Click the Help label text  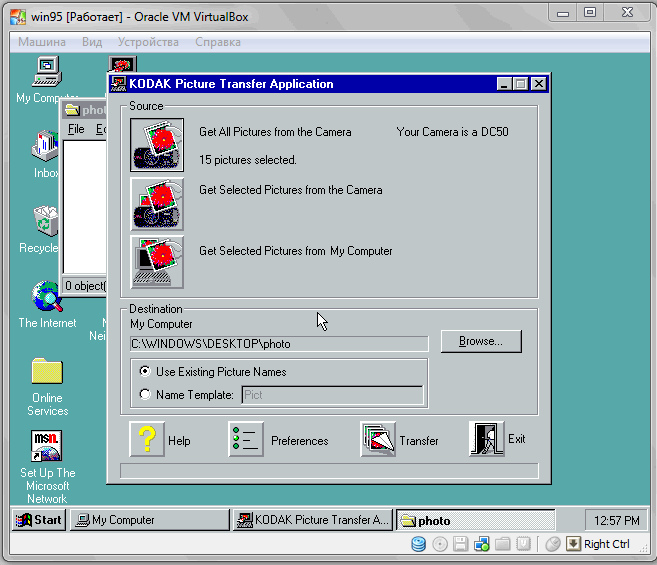179,441
